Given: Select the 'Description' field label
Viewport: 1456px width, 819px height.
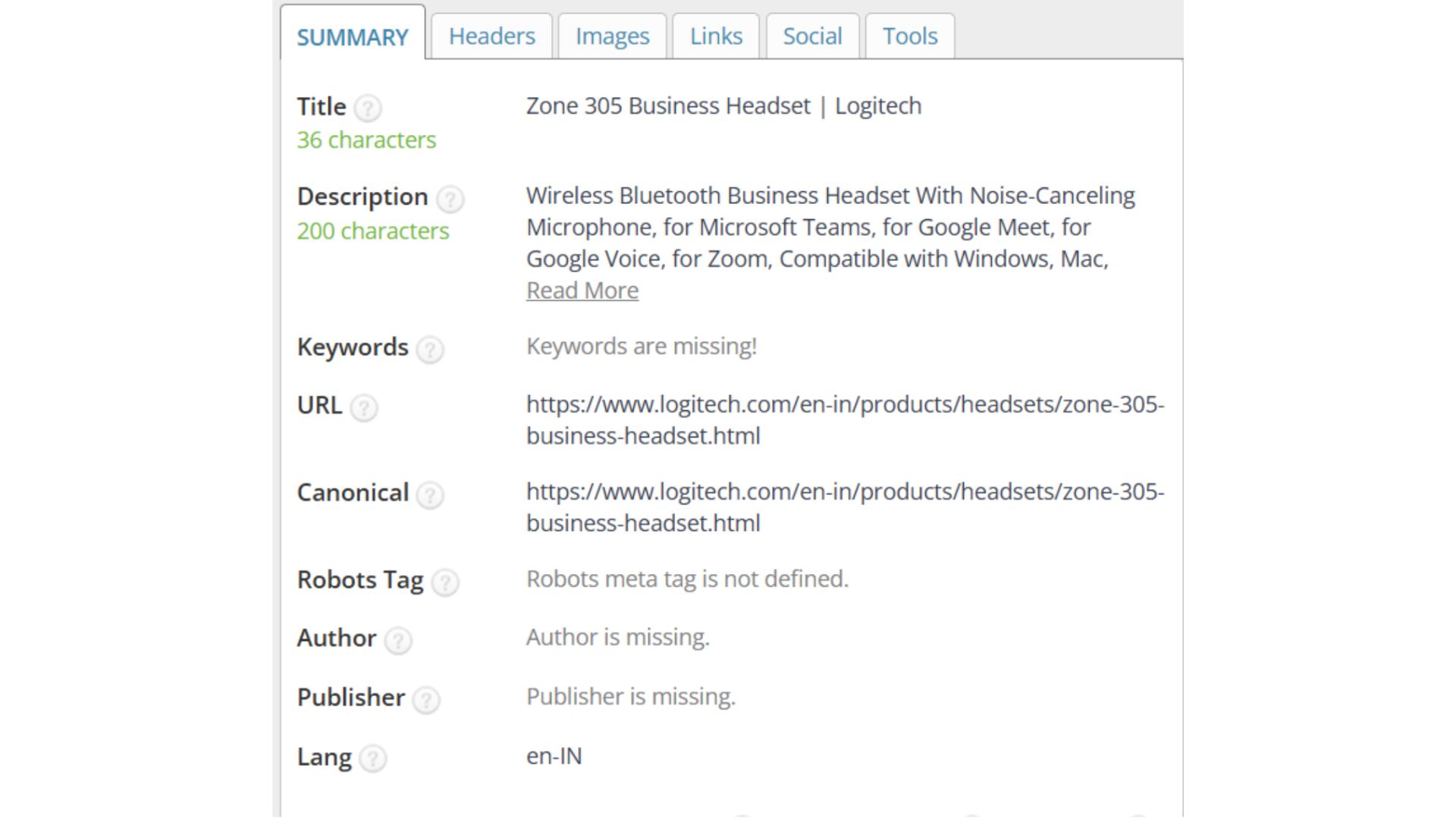Looking at the screenshot, I should [x=362, y=196].
